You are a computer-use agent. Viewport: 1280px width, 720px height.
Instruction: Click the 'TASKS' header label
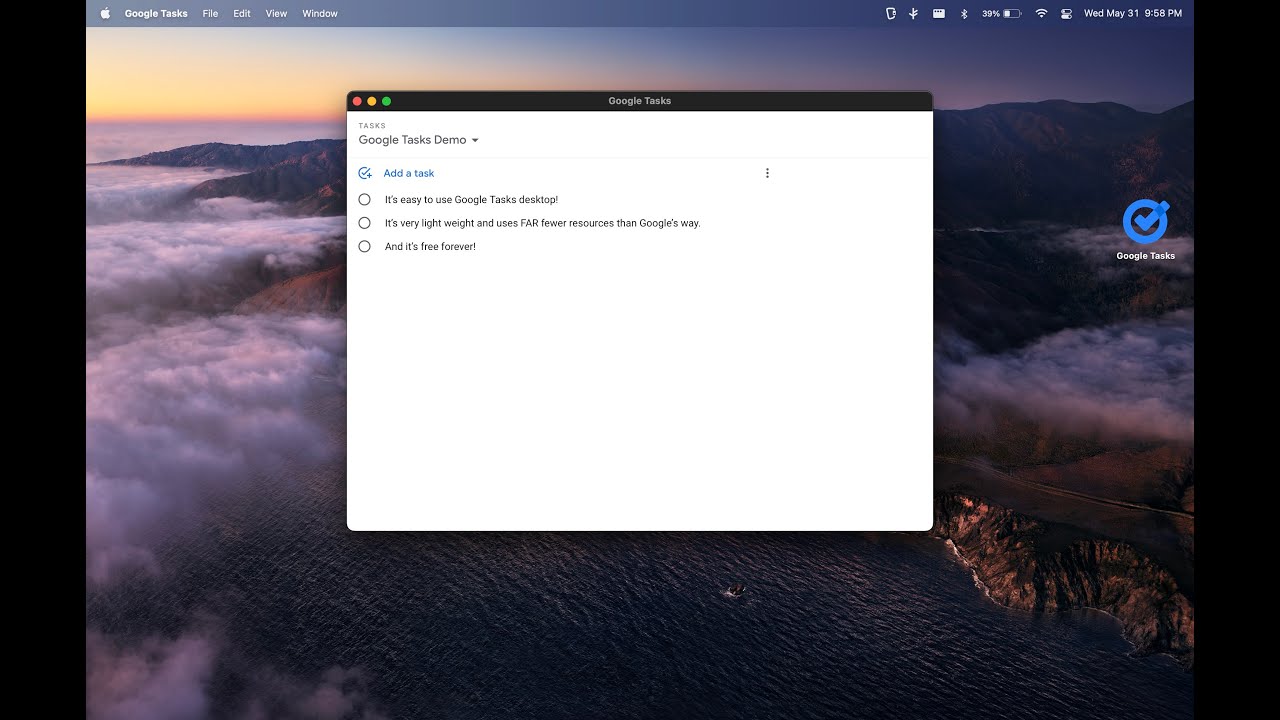pyautogui.click(x=372, y=126)
